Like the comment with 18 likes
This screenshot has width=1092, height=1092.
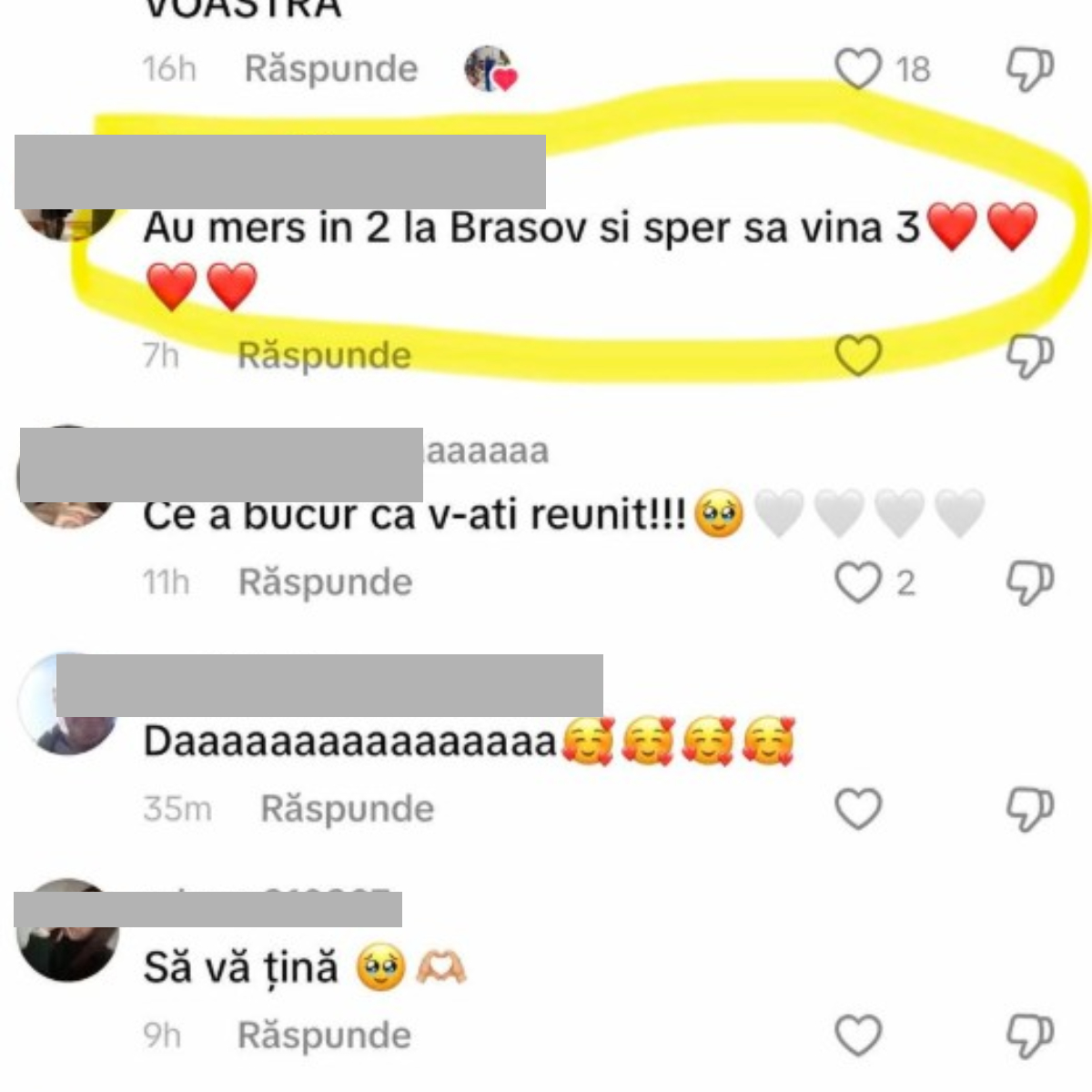tap(858, 69)
